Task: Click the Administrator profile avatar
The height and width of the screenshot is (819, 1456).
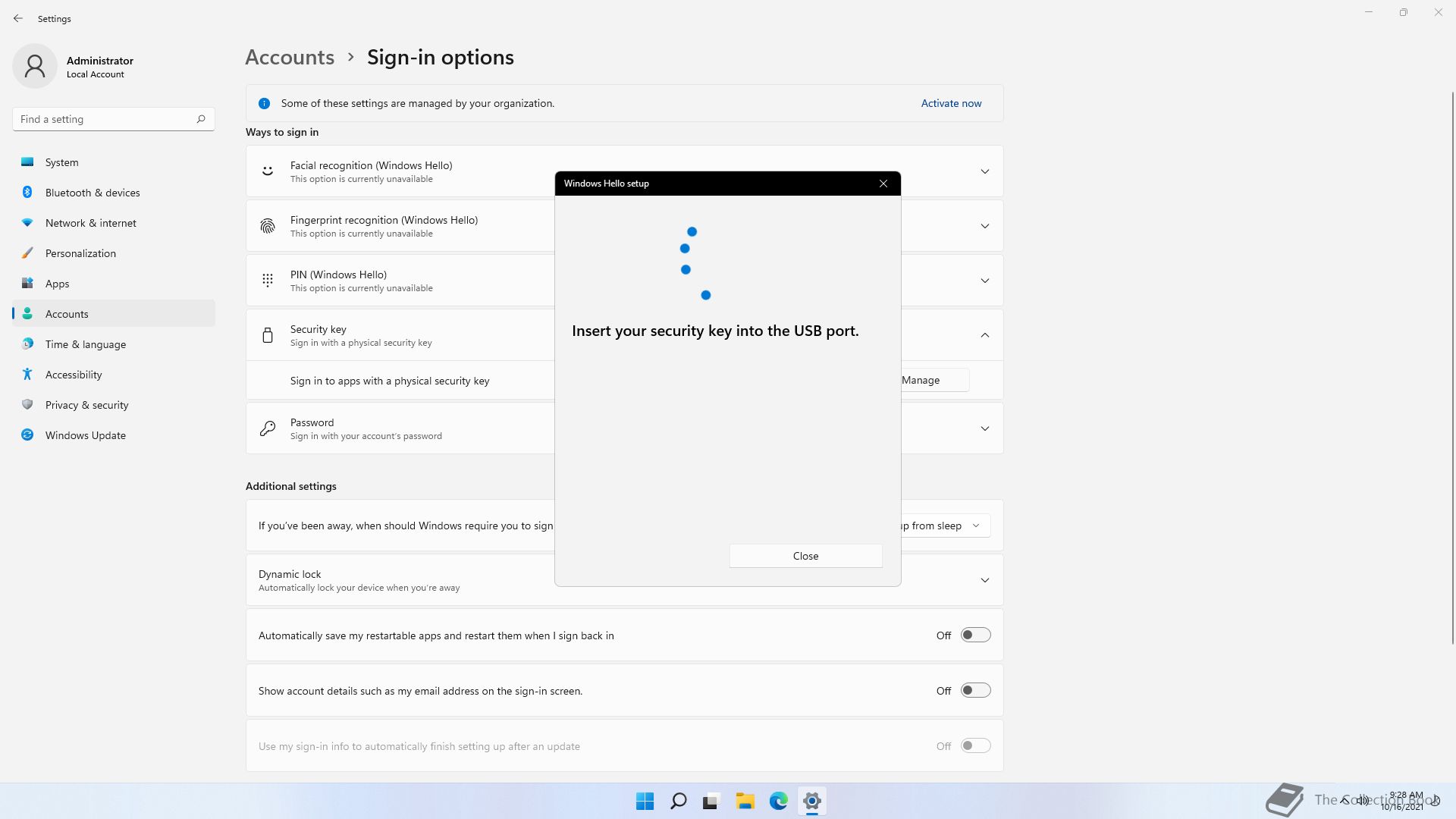Action: [x=35, y=66]
